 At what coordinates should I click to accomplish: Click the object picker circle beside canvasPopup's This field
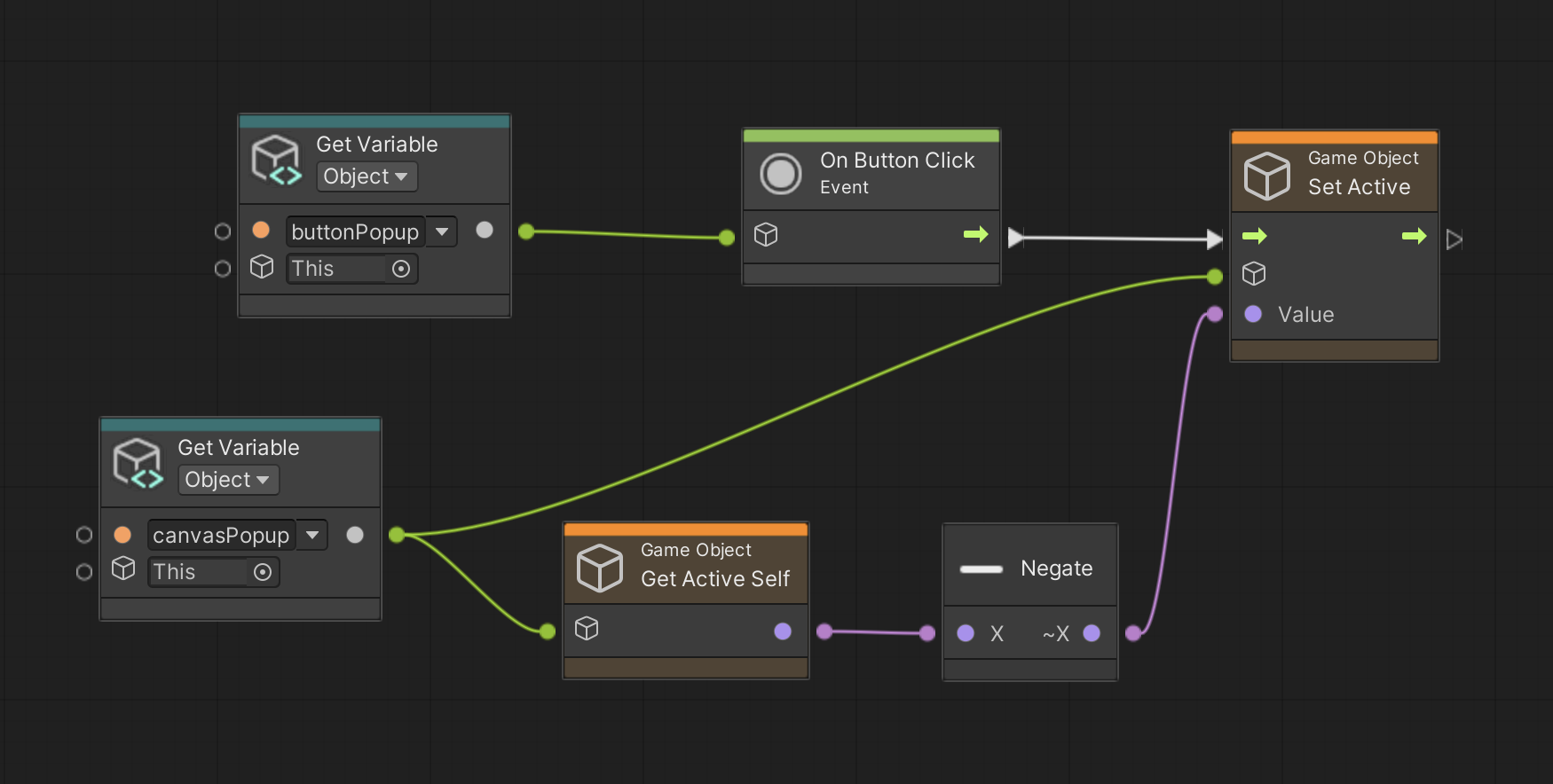pyautogui.click(x=263, y=572)
